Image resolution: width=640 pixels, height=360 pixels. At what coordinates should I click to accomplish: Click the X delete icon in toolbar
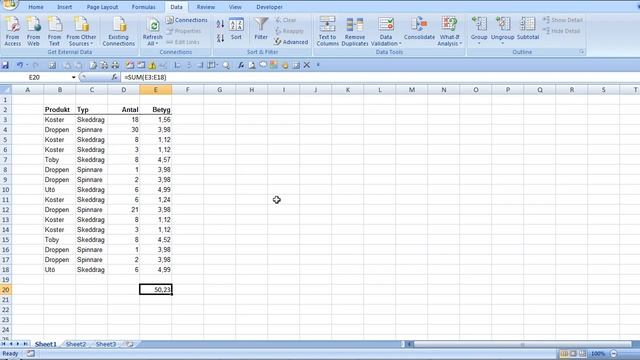307,65
